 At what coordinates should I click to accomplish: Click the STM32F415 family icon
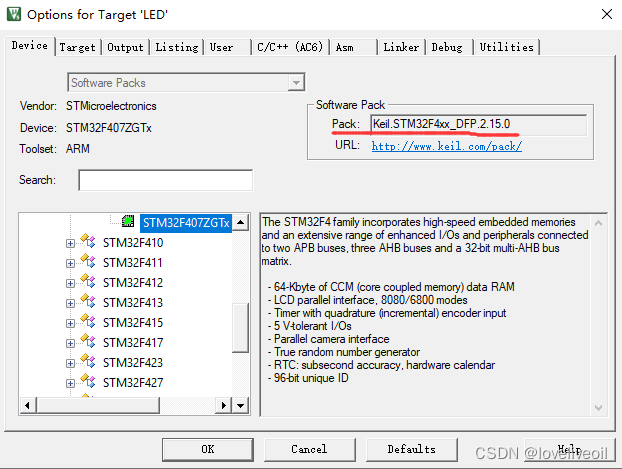pyautogui.click(x=88, y=321)
